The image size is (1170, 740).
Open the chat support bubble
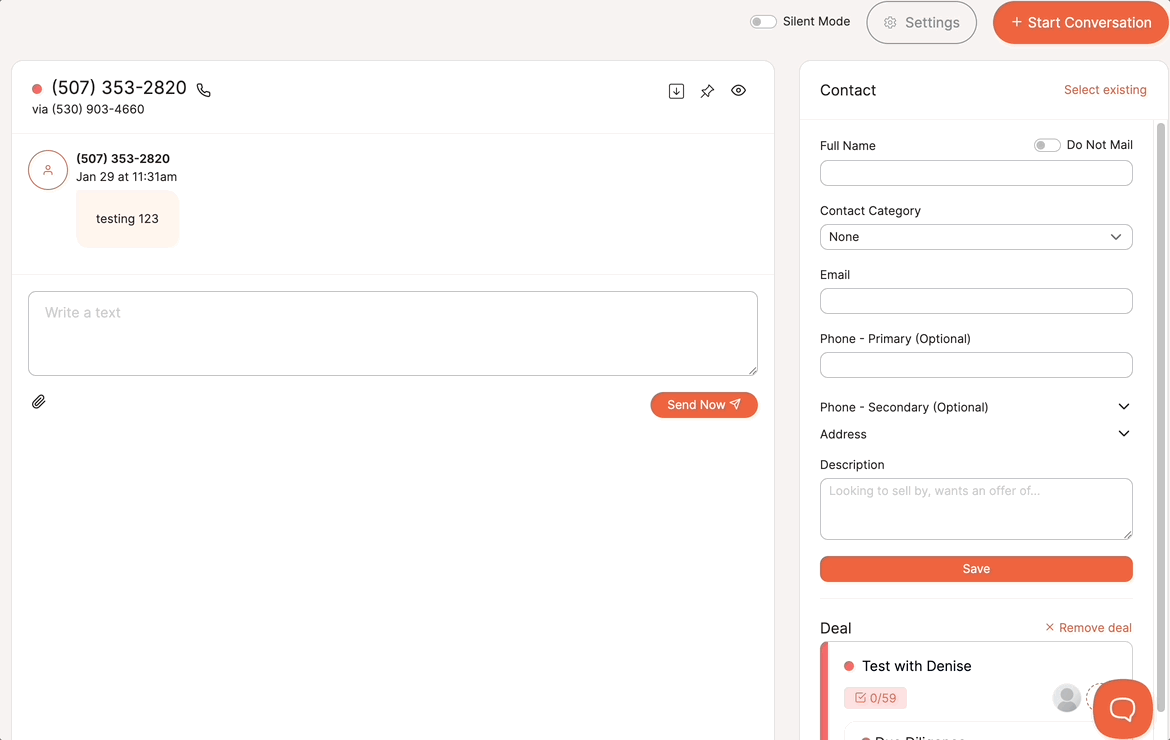(x=1122, y=709)
